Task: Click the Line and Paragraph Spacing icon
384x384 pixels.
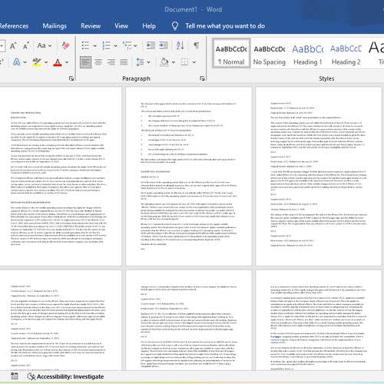Action: [140, 62]
